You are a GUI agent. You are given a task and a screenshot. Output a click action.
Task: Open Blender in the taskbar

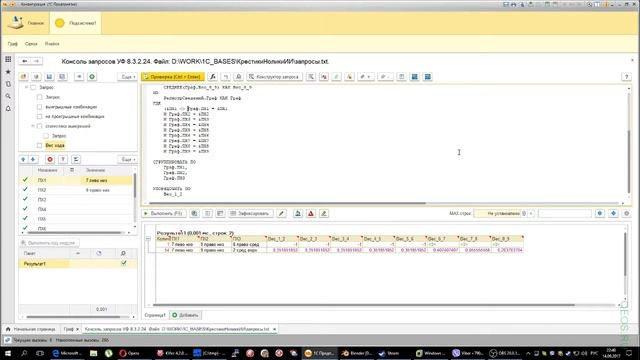pos(357,353)
